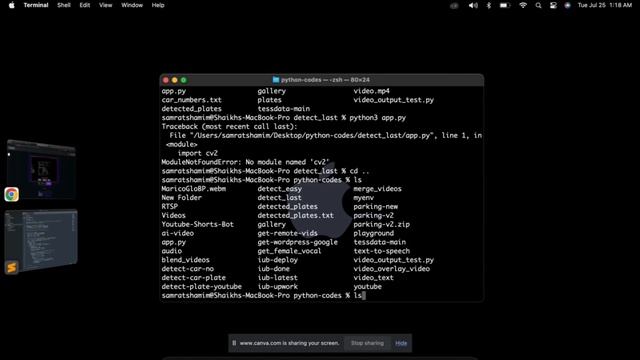Open Control Center icon
640x360 pixels.
[553, 5]
